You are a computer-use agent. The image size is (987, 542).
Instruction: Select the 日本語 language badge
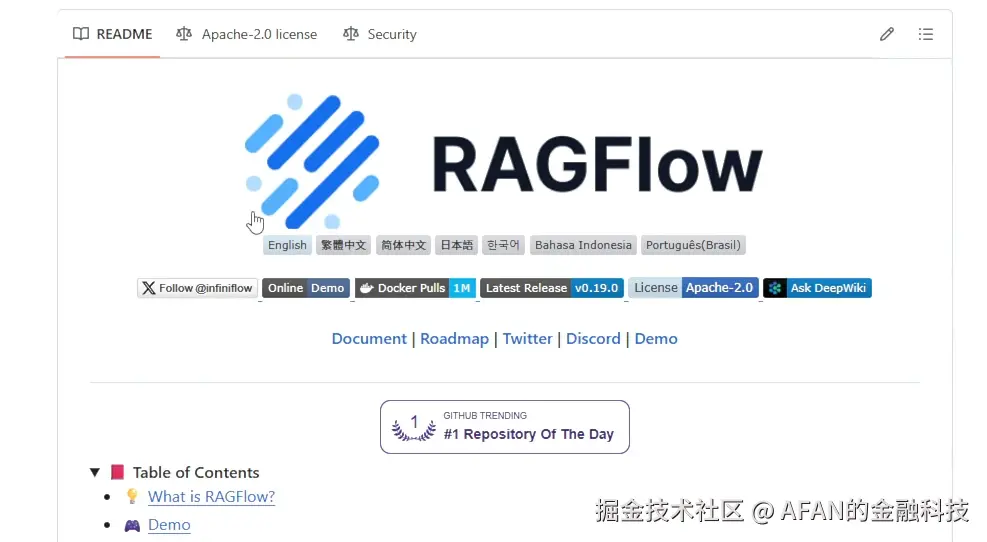pos(456,245)
